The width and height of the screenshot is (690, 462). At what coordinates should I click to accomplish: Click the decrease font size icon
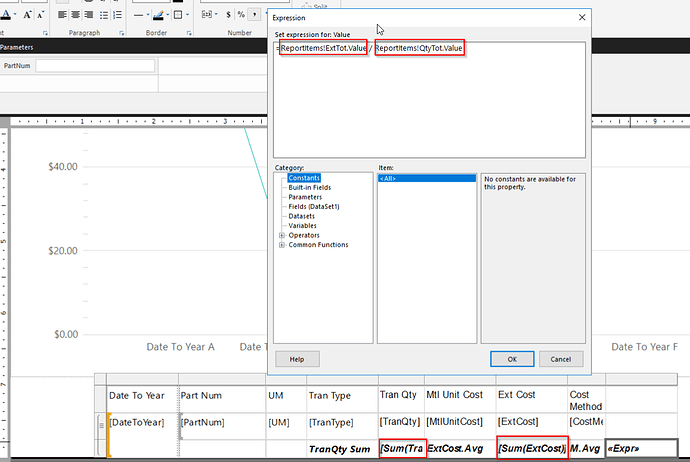(40, 15)
